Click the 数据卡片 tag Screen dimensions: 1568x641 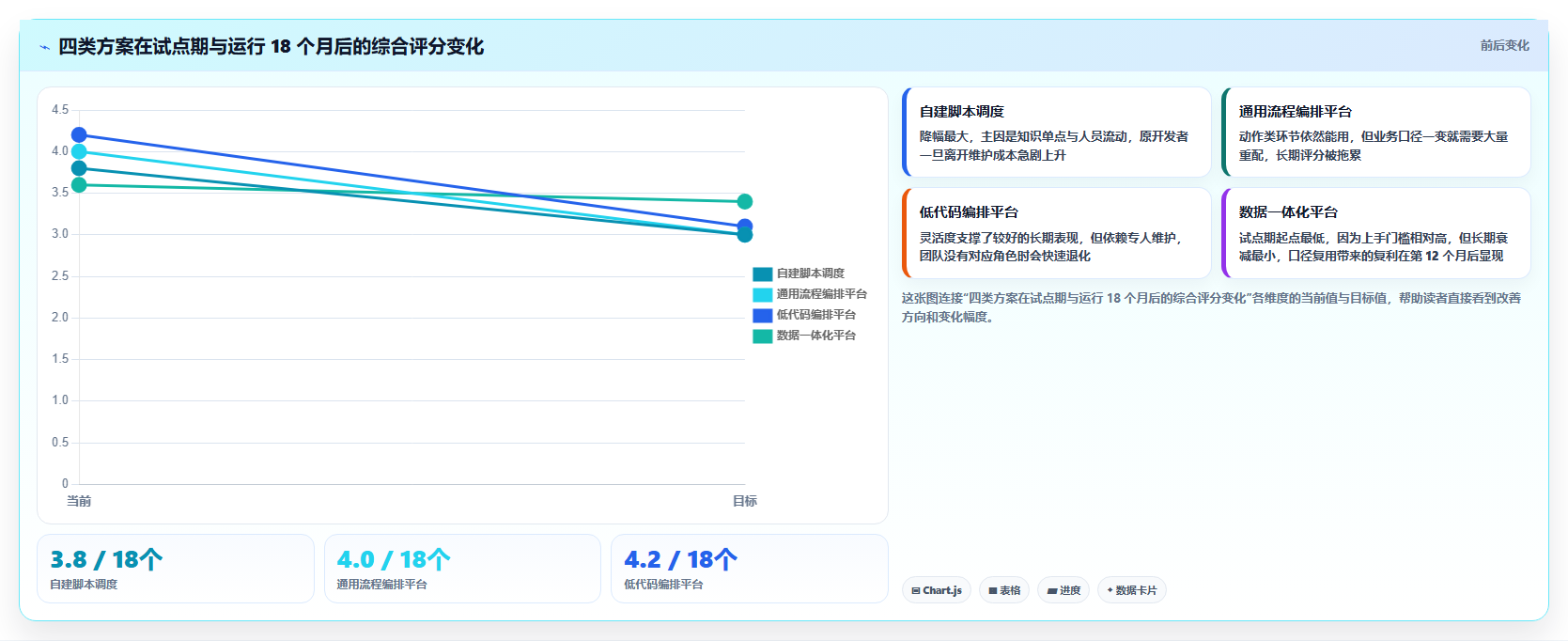pos(1132,590)
